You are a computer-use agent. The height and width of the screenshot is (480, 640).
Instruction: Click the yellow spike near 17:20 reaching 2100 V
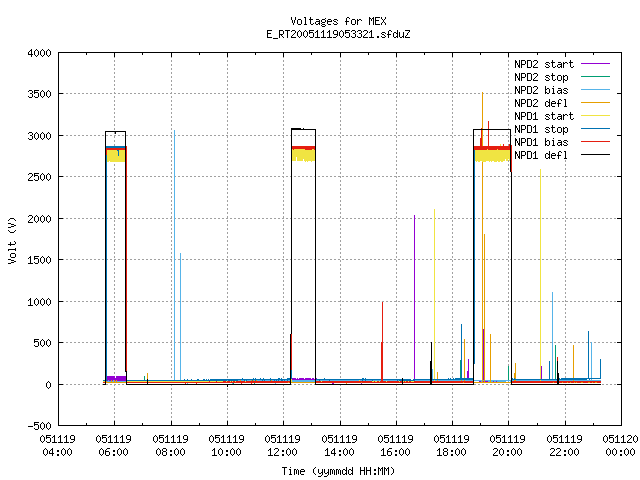pos(434,294)
